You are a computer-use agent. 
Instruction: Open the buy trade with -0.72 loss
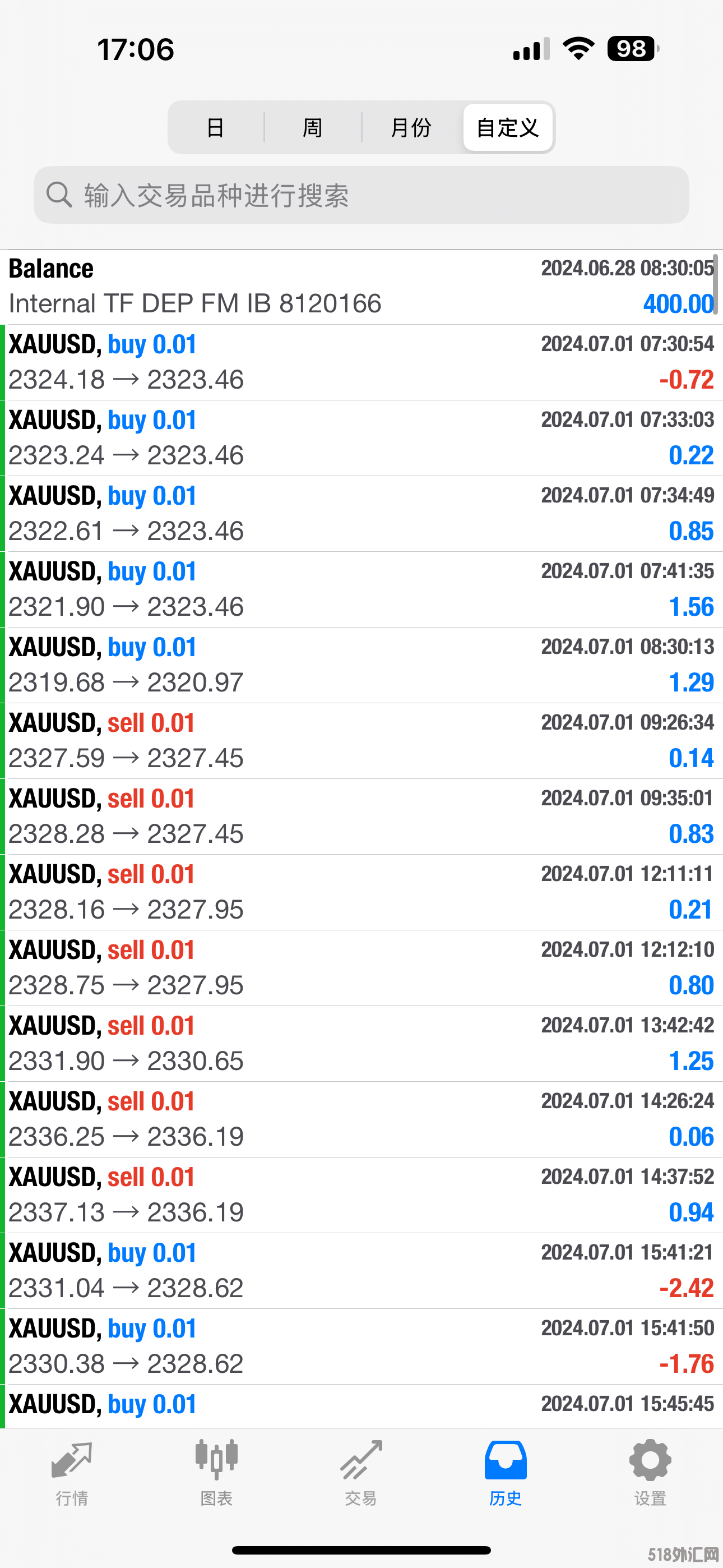(x=361, y=362)
